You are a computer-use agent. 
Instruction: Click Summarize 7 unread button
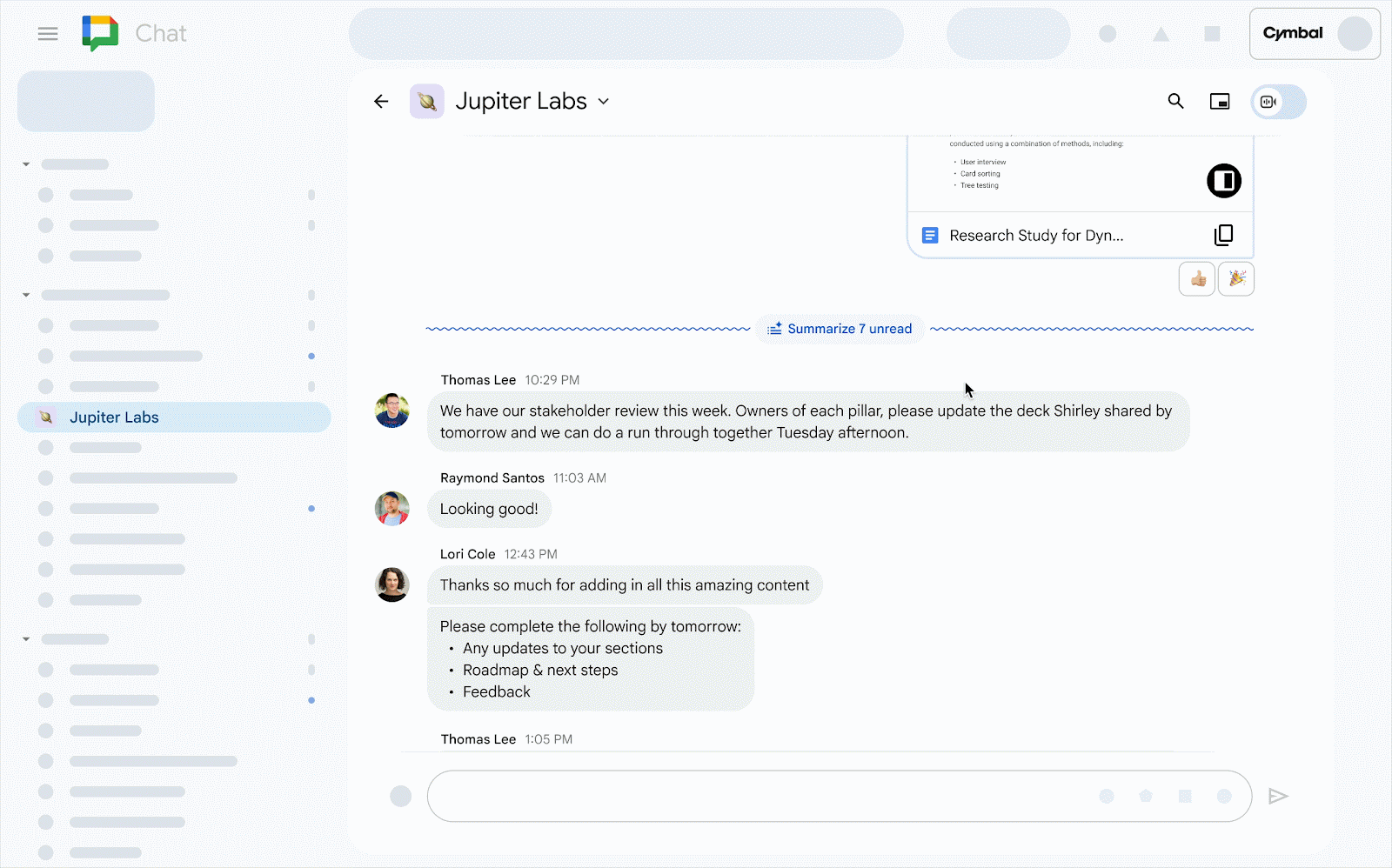pos(840,329)
